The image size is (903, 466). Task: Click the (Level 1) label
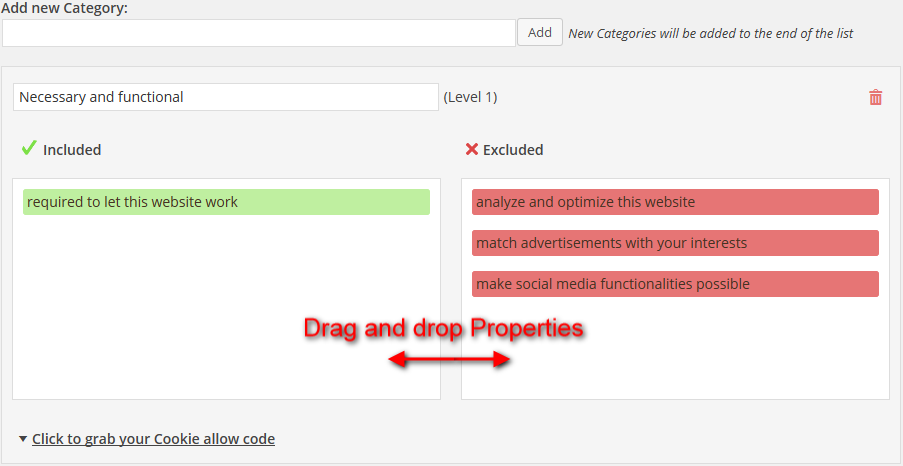(x=471, y=97)
